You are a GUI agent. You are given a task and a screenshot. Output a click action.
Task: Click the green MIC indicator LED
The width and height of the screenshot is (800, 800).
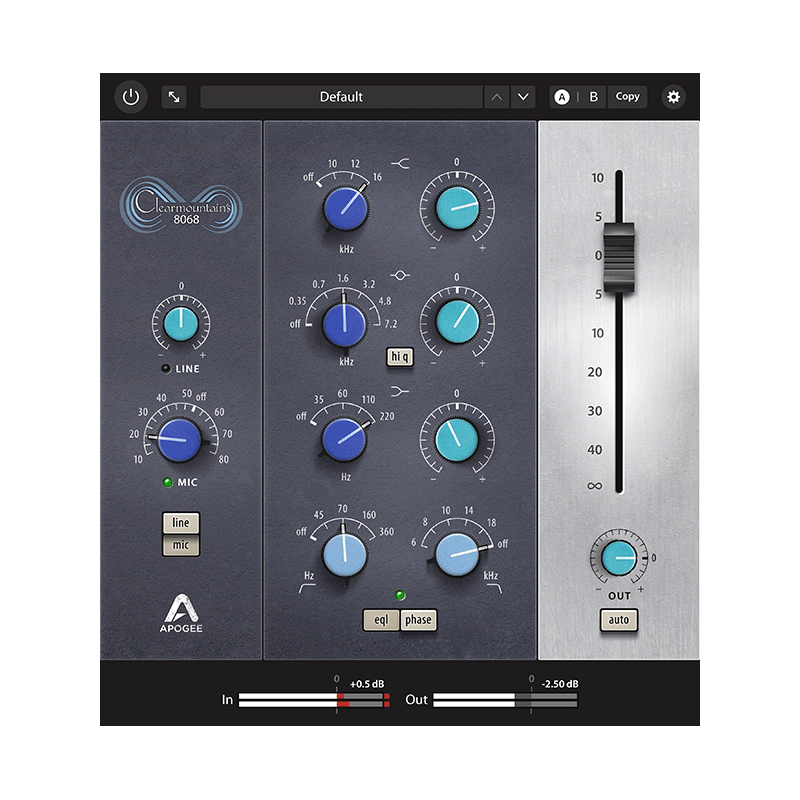pos(167,482)
